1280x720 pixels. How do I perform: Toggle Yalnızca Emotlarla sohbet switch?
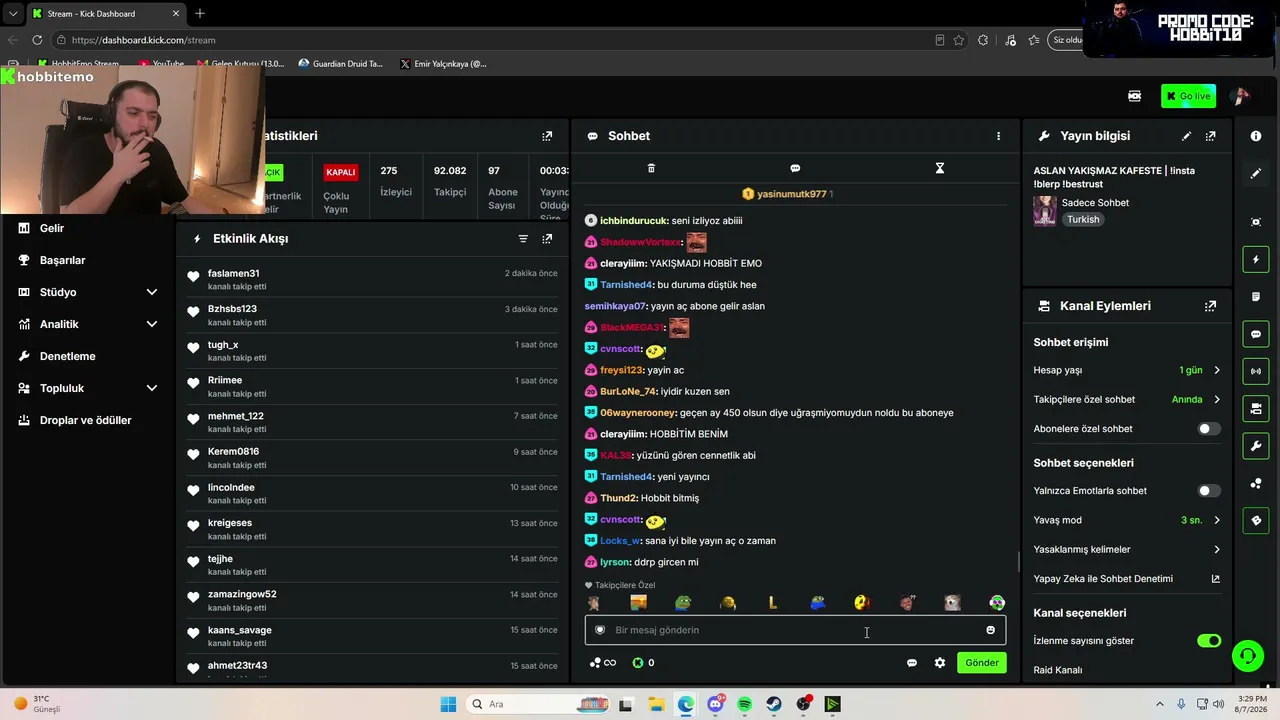pyautogui.click(x=1209, y=491)
